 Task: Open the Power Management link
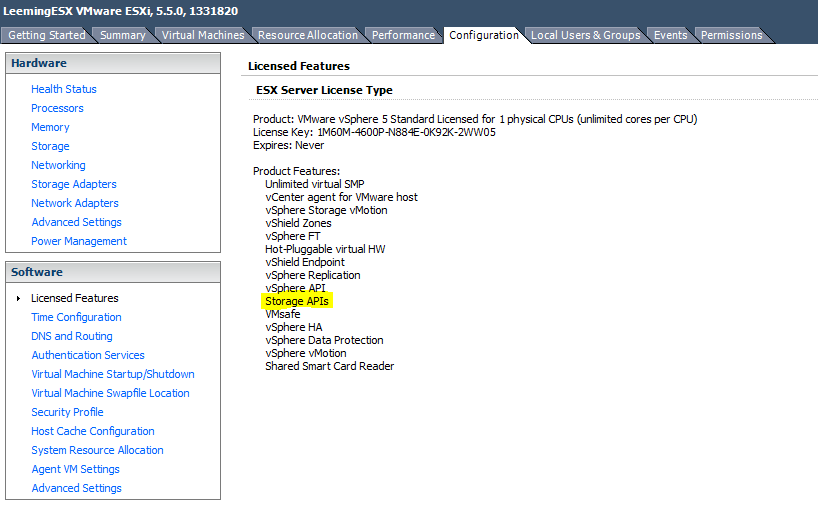(79, 241)
